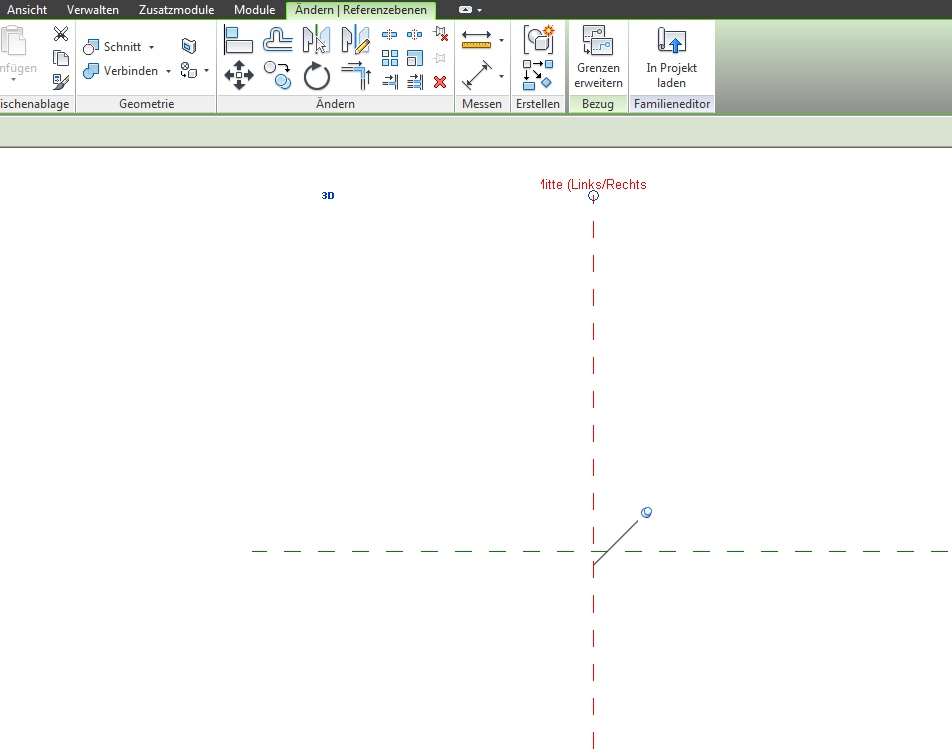Select the Aligned Dimension tool
Image resolution: width=952 pixels, height=749 pixels.
coord(477,75)
